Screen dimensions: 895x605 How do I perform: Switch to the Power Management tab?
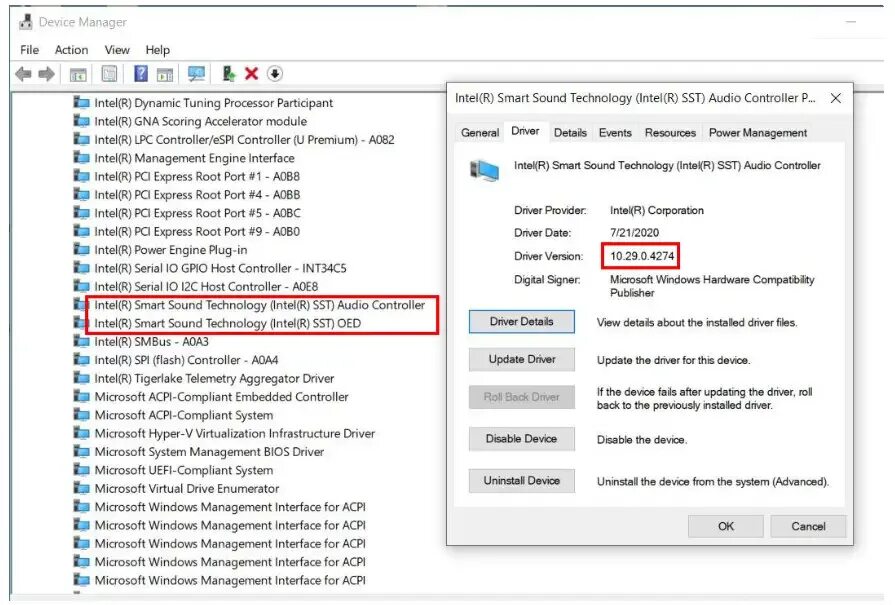point(757,132)
